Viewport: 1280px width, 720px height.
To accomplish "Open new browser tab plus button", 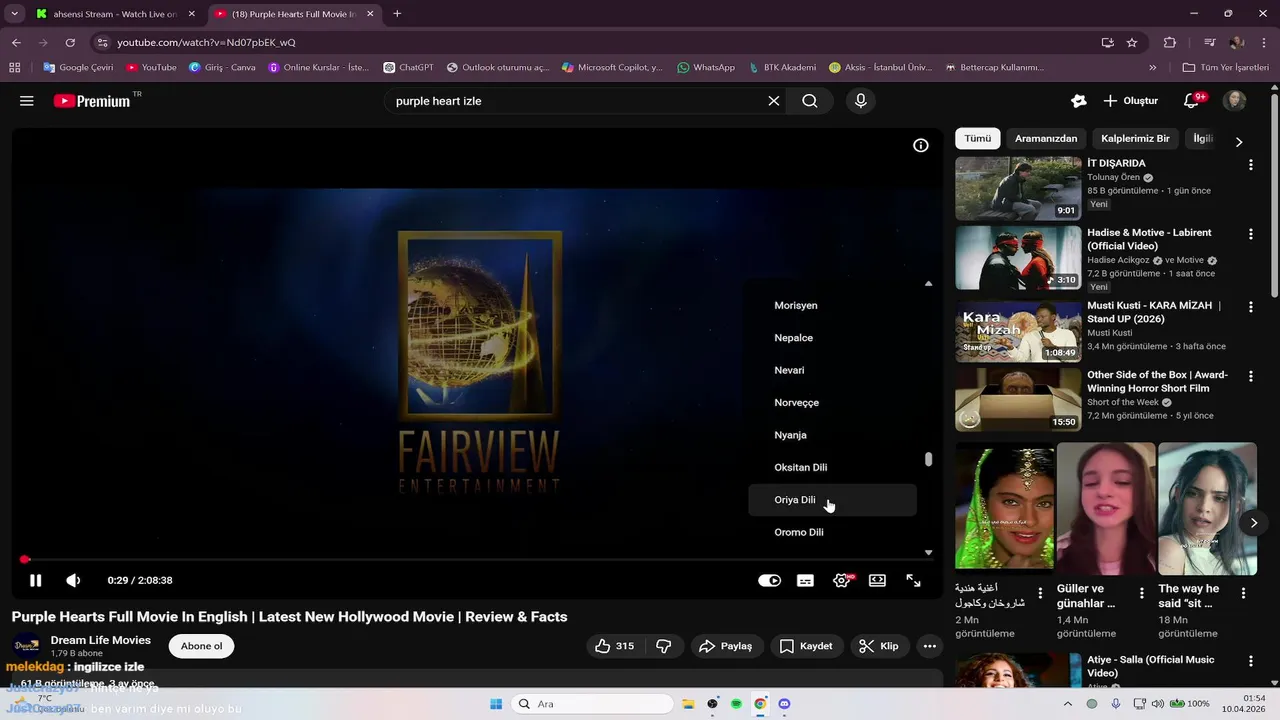I will [397, 14].
